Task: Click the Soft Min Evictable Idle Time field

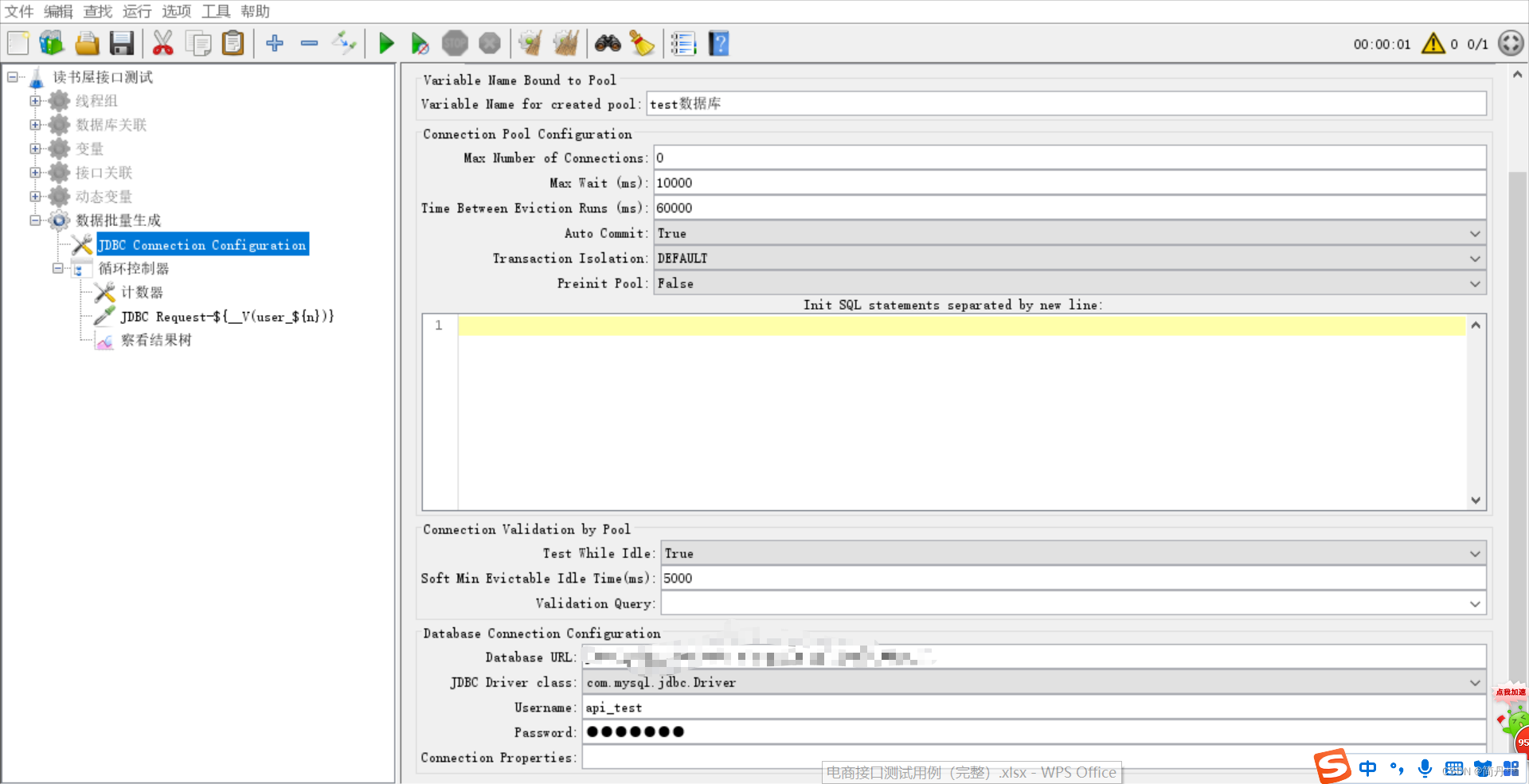Action: point(1073,578)
